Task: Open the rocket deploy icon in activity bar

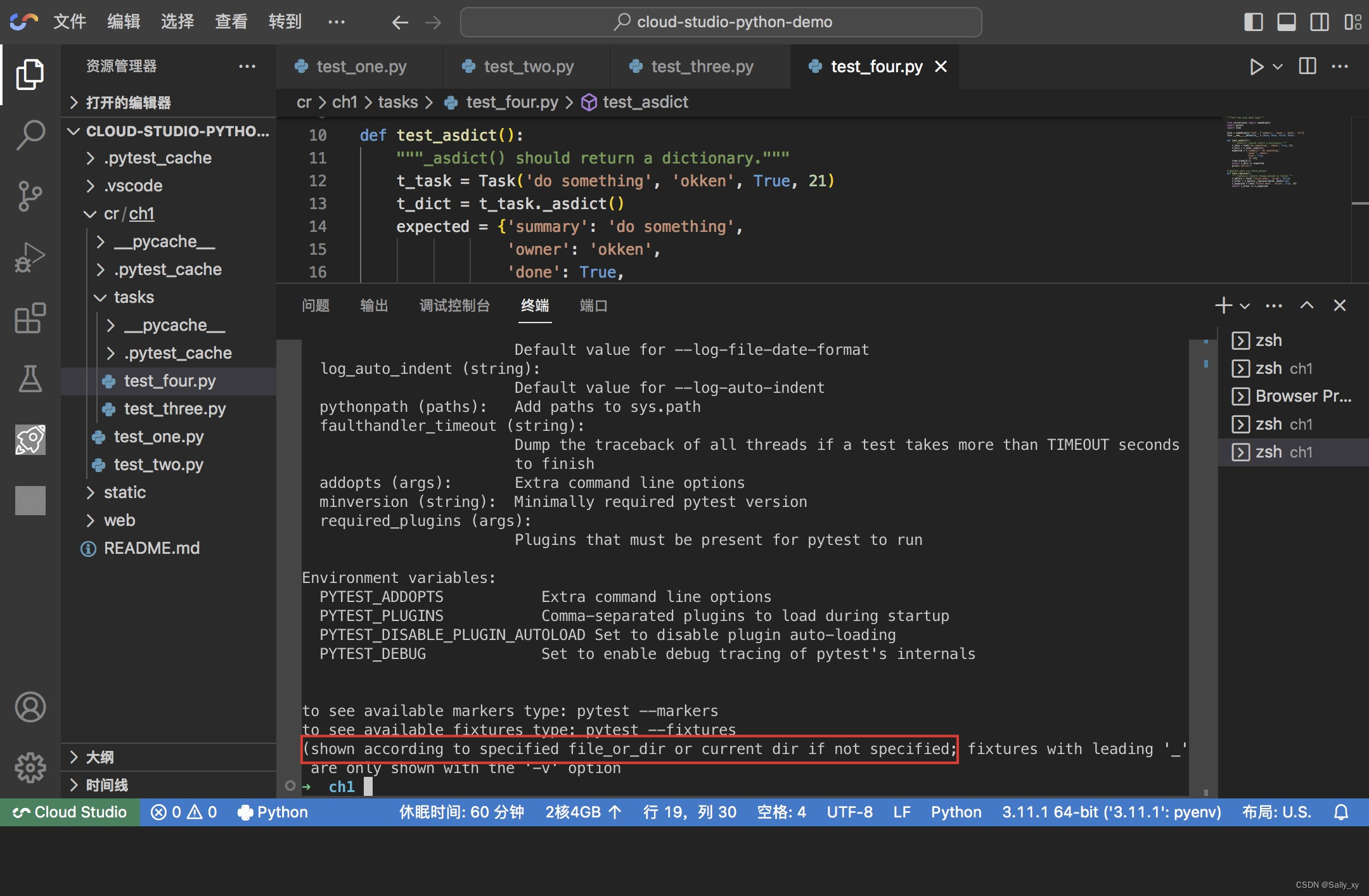Action: 30,439
